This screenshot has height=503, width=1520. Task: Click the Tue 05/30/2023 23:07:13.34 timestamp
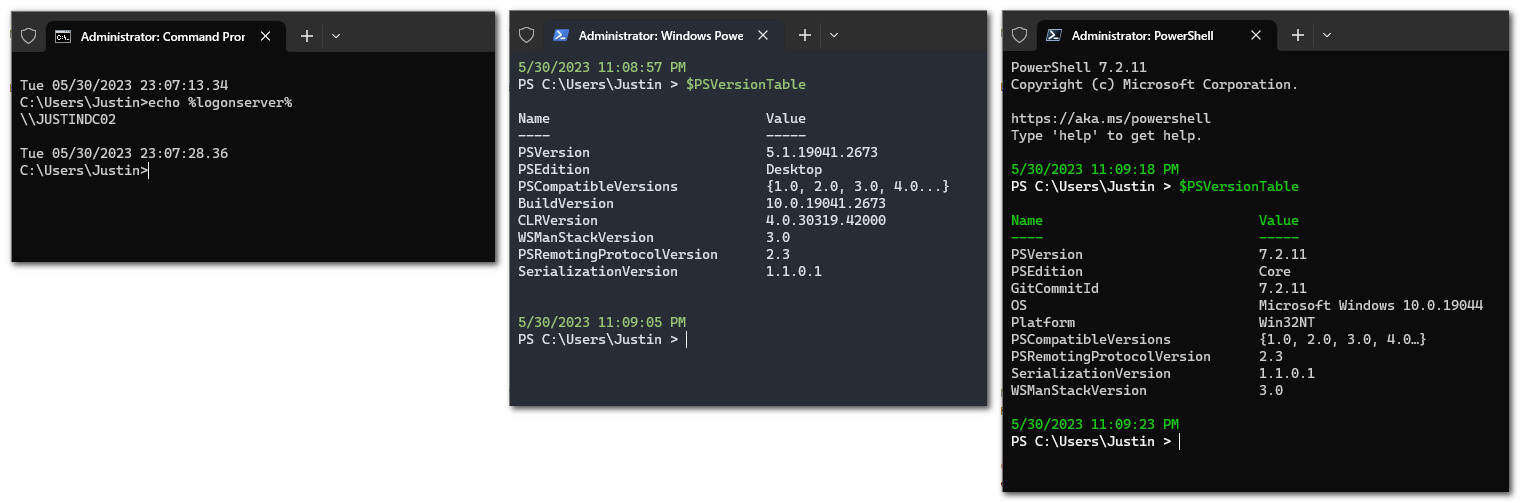(x=124, y=85)
